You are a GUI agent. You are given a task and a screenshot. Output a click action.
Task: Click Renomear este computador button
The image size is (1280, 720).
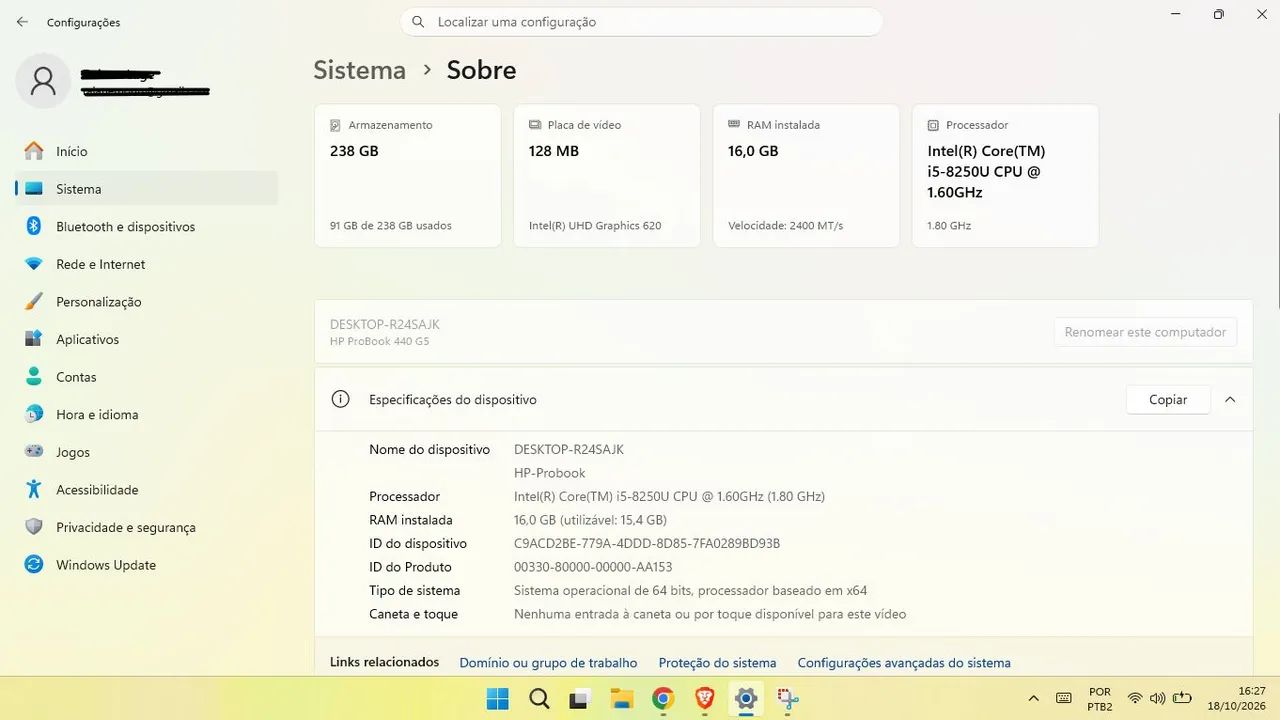(1145, 332)
